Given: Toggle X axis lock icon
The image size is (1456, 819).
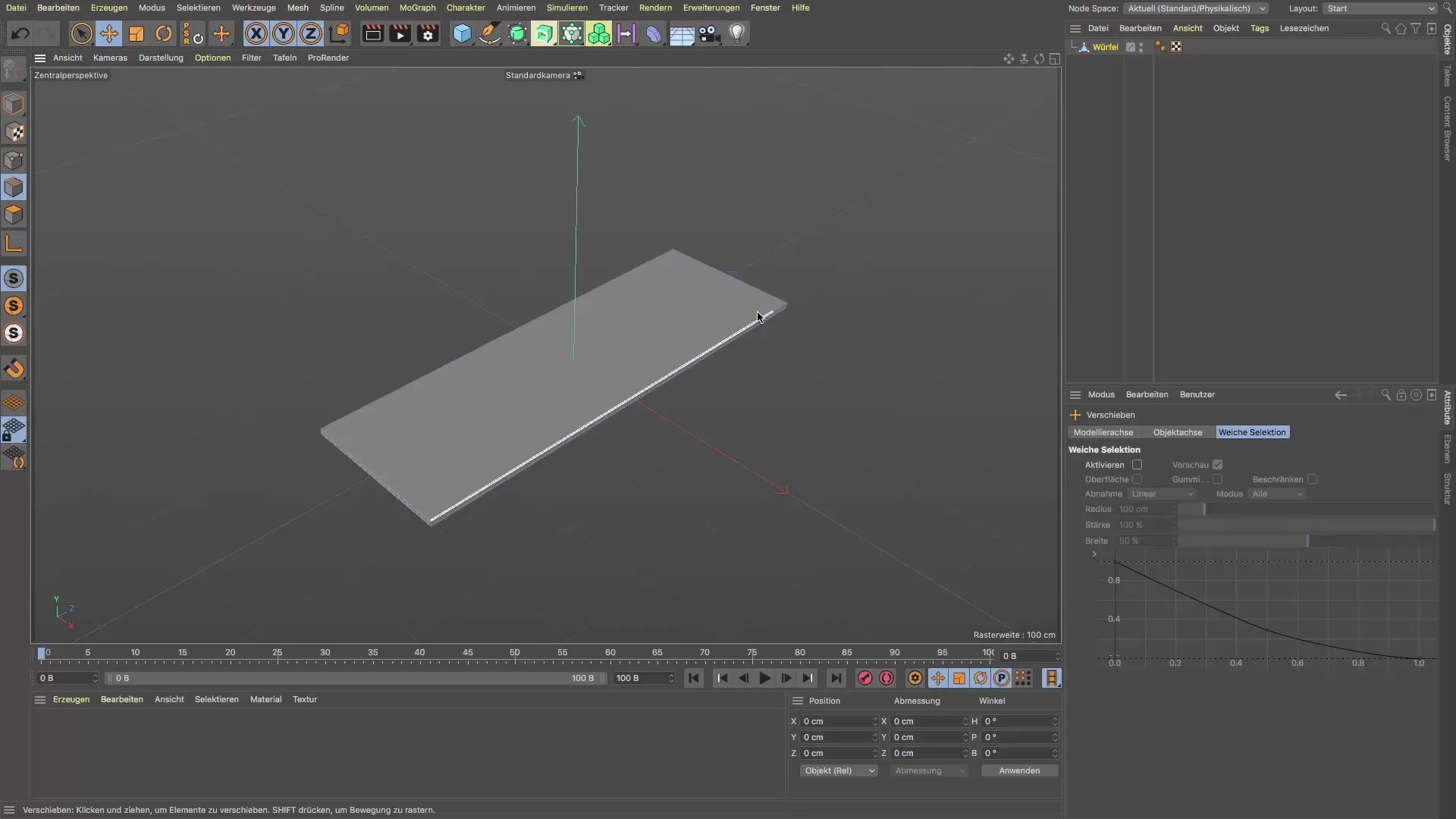Looking at the screenshot, I should 256,33.
